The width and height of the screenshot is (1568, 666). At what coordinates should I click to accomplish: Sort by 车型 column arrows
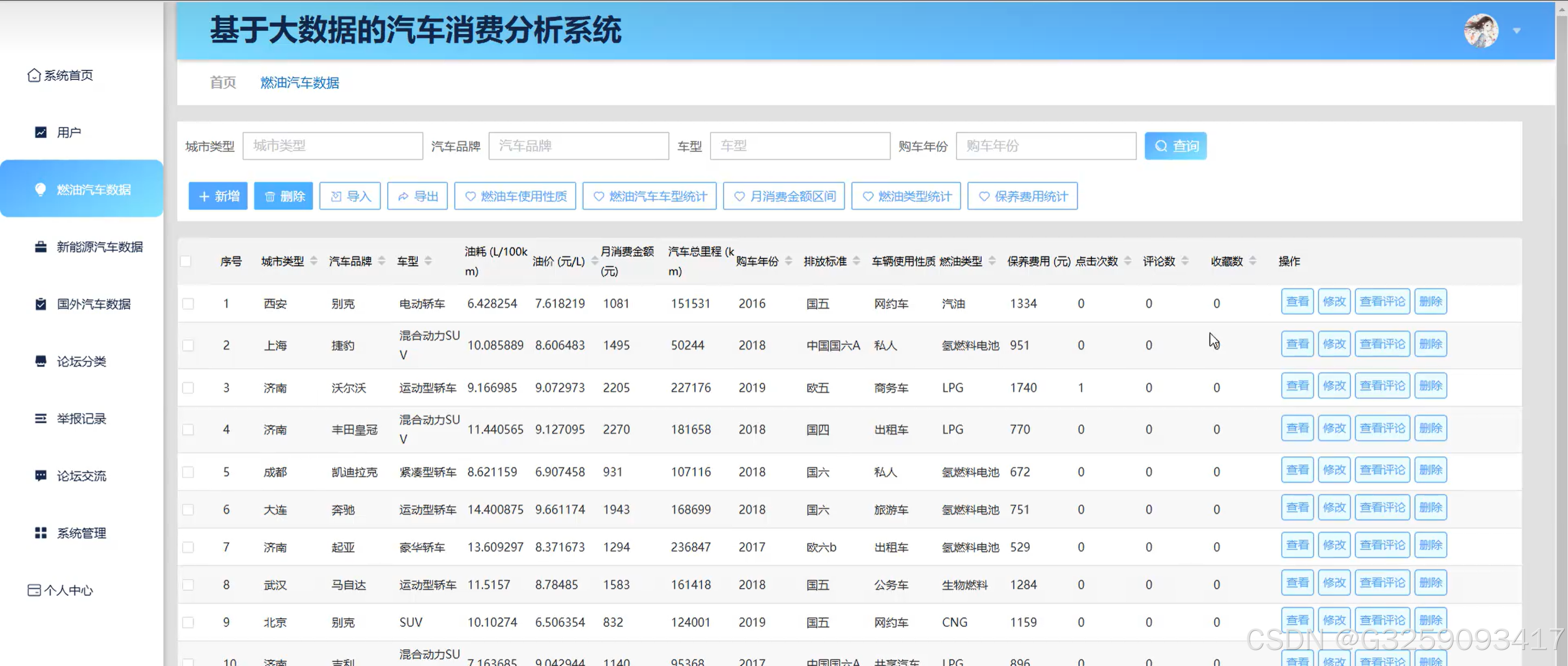point(428,261)
